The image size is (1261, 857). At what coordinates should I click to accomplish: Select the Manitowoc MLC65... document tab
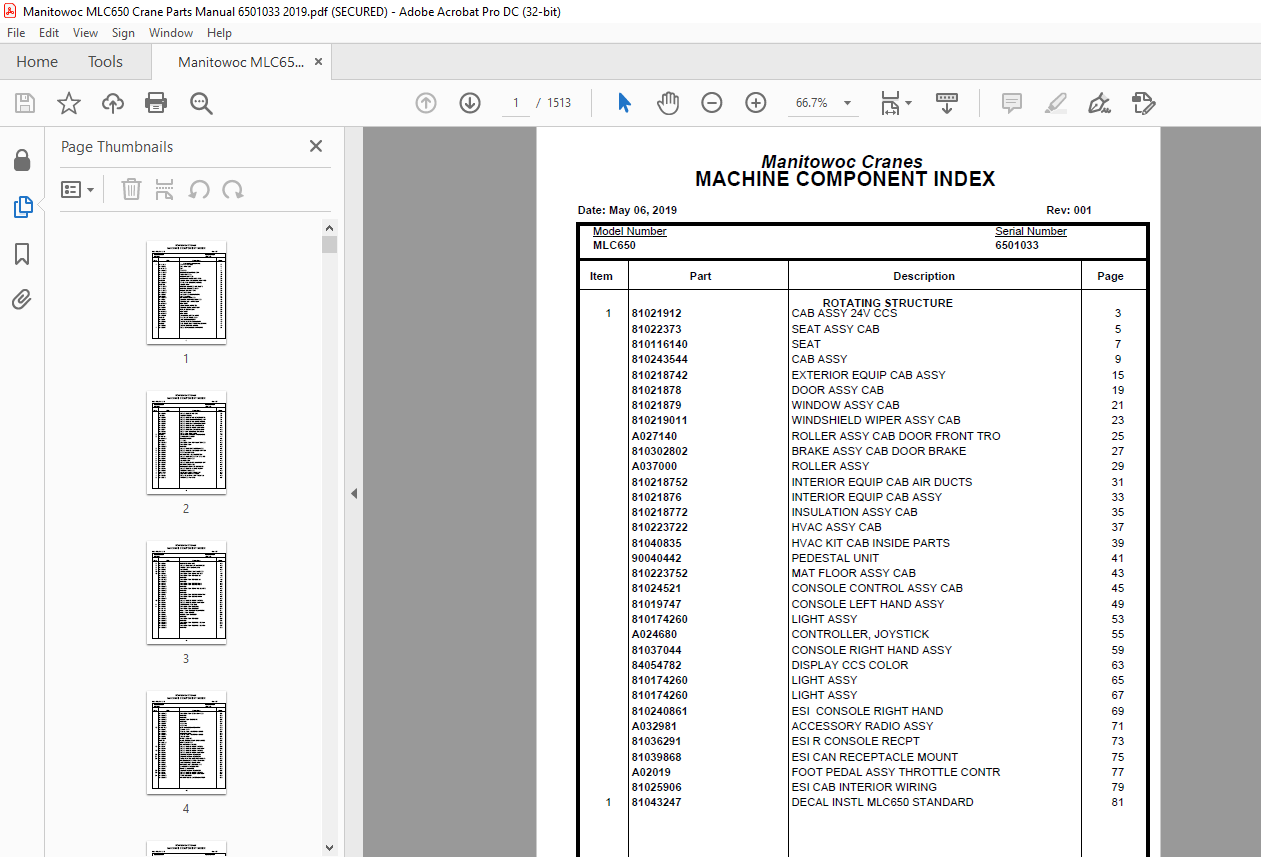click(241, 62)
